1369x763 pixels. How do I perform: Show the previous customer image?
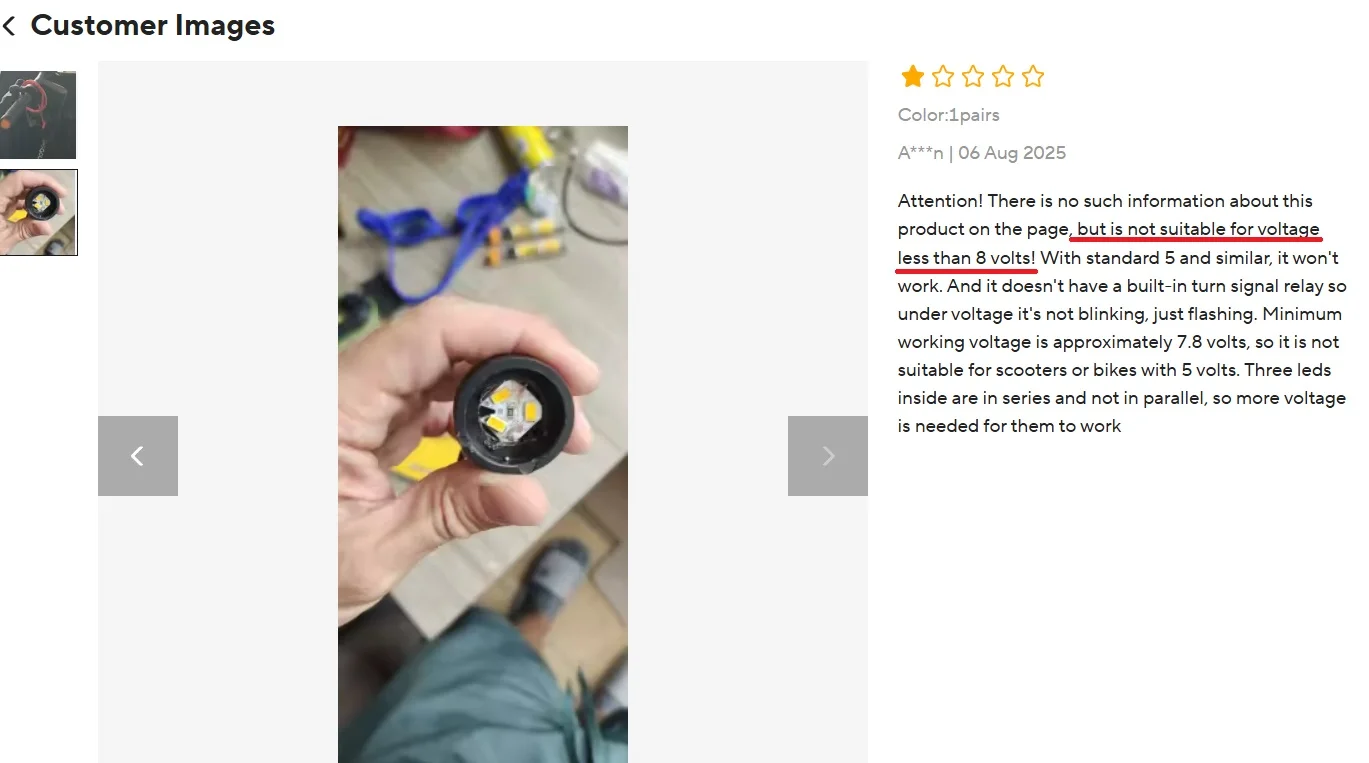(x=138, y=456)
